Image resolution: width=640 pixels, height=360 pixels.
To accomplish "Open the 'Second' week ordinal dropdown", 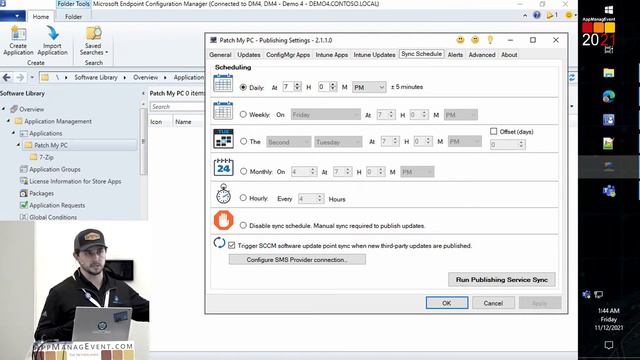I will (289, 142).
